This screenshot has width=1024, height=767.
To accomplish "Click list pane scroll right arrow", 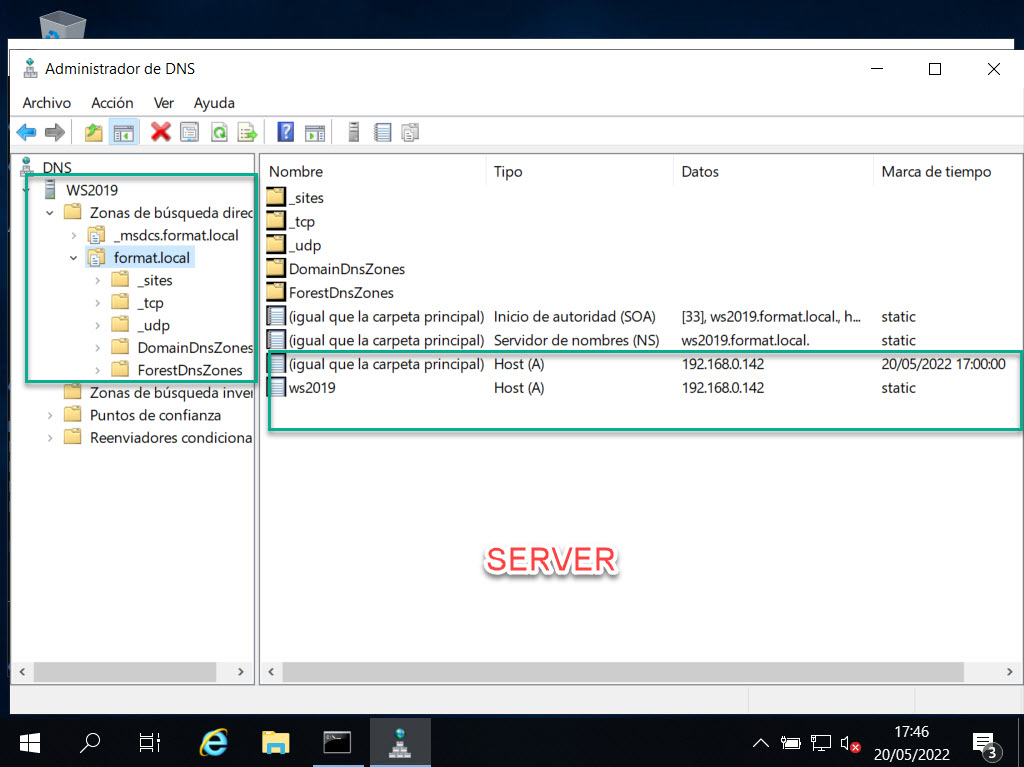I will coord(1010,672).
